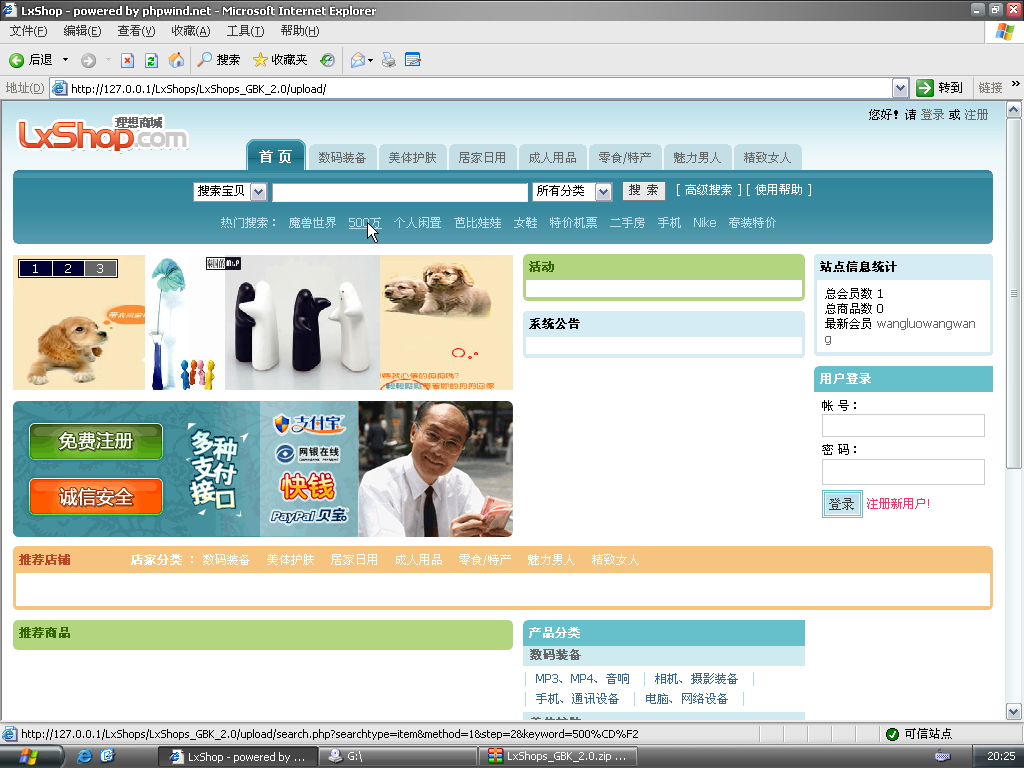Refresh the page with the refresh icon
The width and height of the screenshot is (1024, 768).
click(152, 60)
